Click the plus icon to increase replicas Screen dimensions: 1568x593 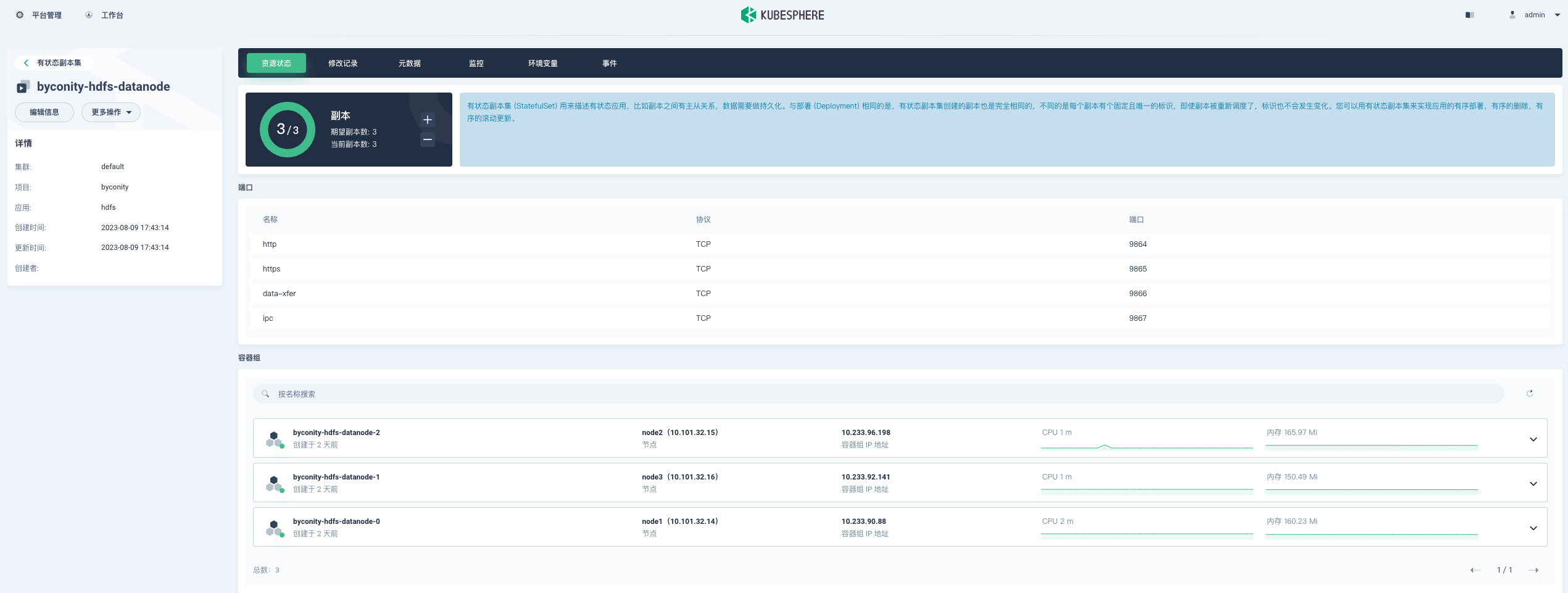tap(428, 120)
